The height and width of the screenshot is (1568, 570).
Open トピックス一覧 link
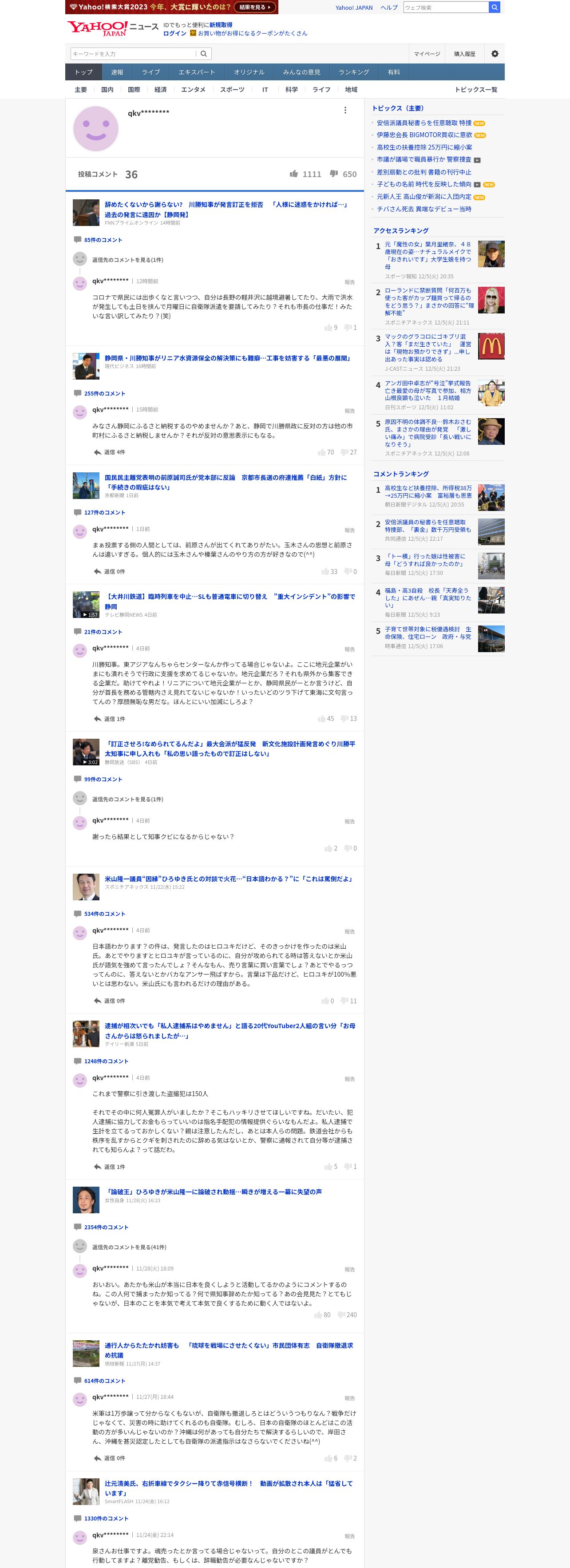pos(475,90)
